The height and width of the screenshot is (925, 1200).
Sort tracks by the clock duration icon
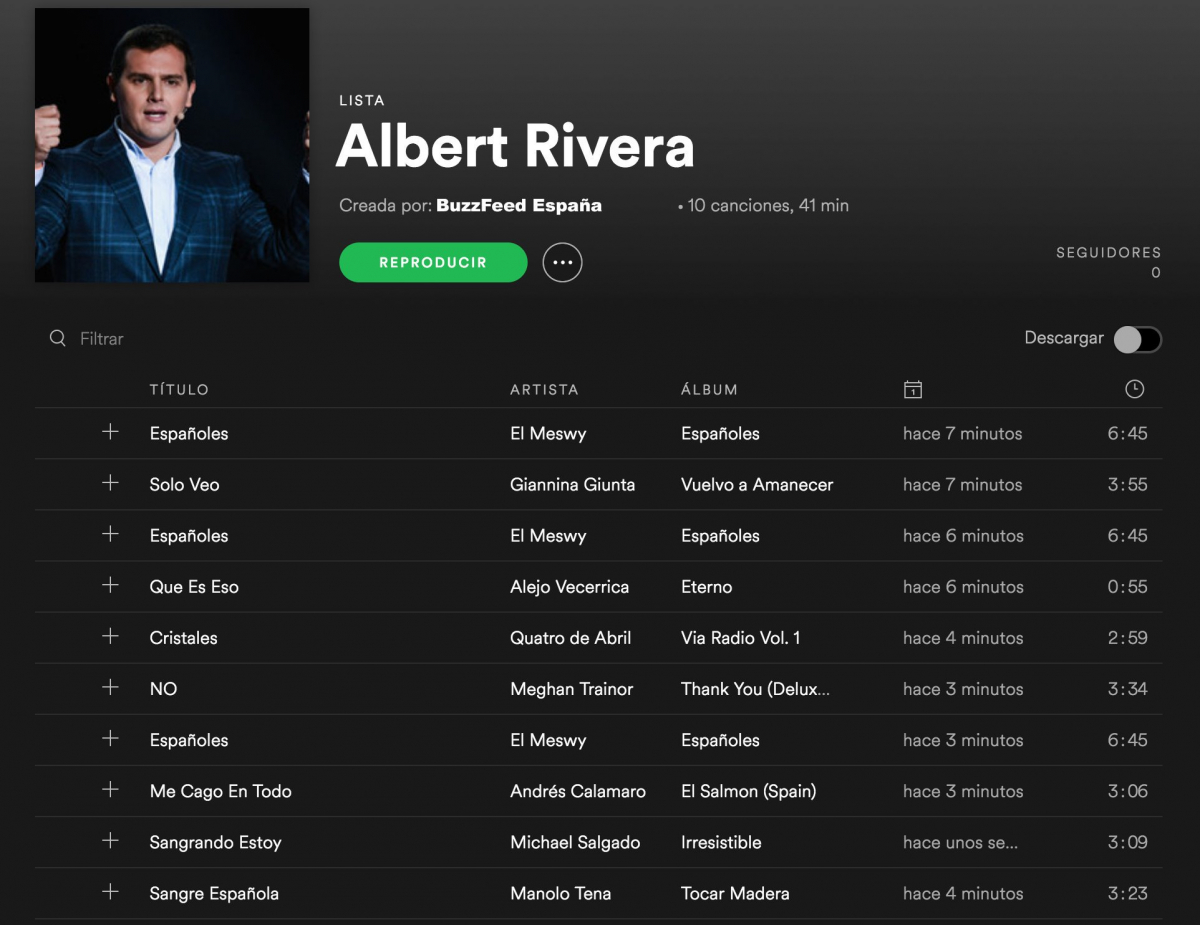pyautogui.click(x=1134, y=389)
